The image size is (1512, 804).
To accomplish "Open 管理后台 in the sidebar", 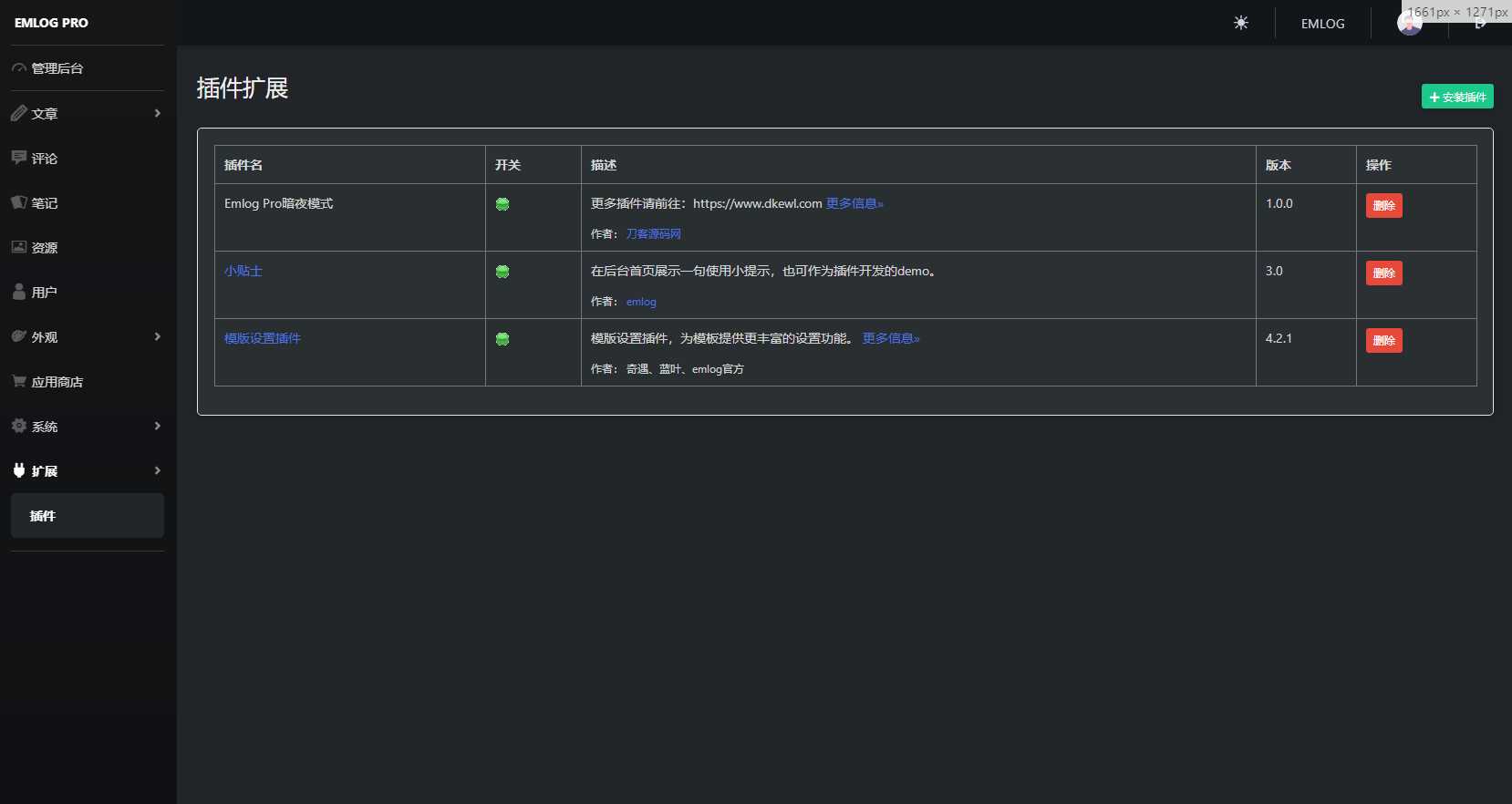I will click(57, 68).
